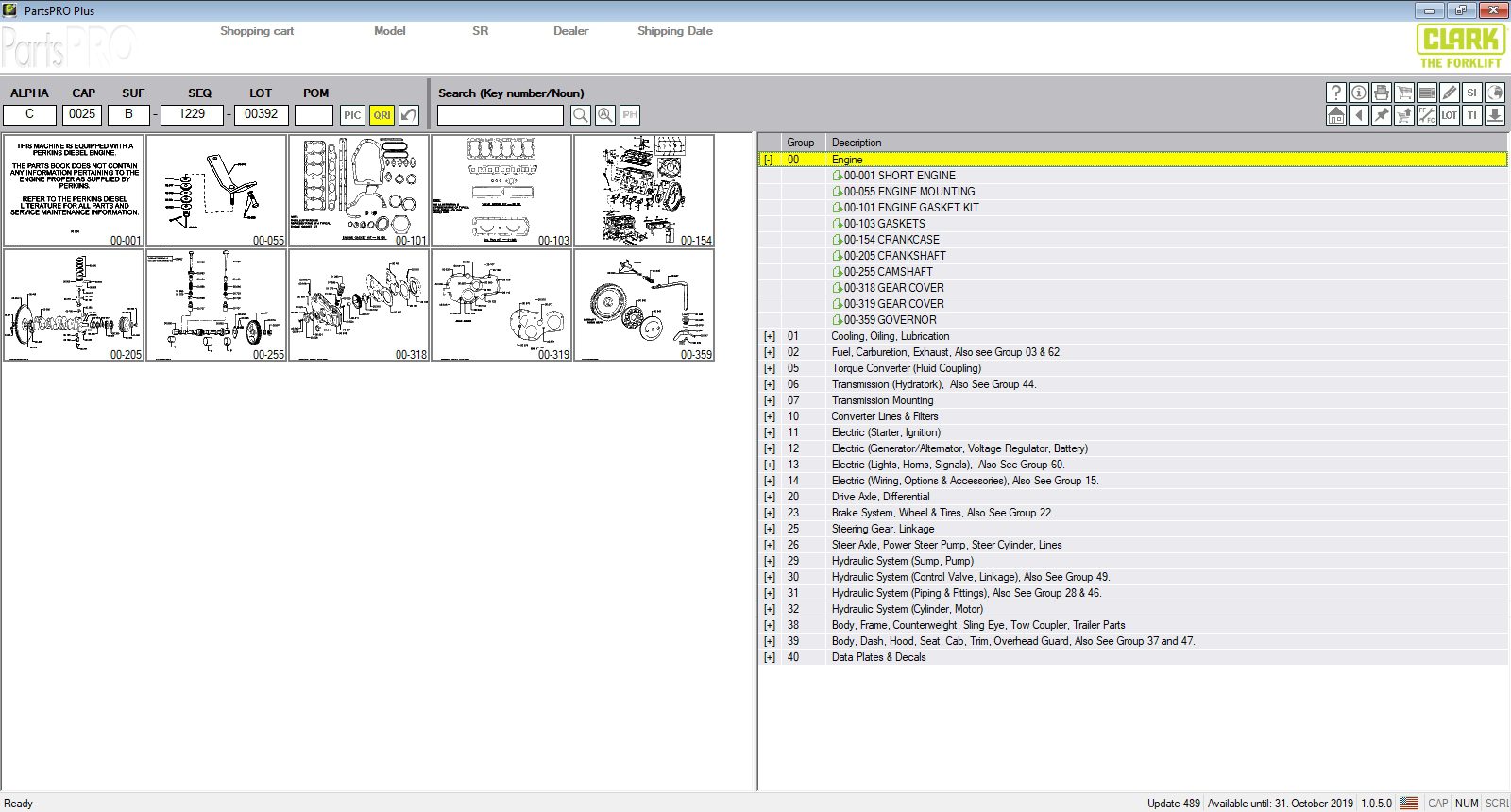This screenshot has height=812, width=1511.
Task: Open 00-319 GEAR COVER entry
Action: tap(888, 304)
